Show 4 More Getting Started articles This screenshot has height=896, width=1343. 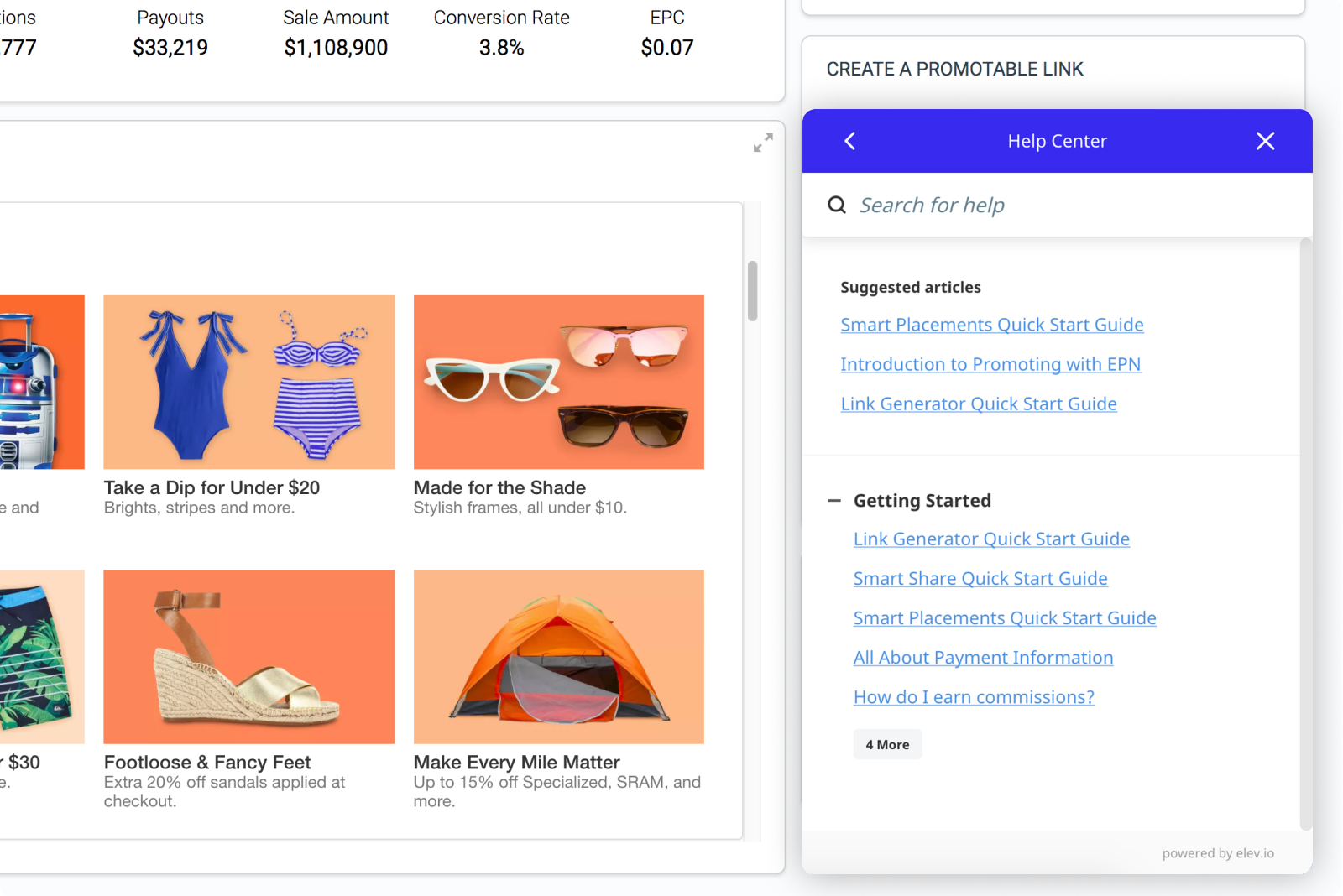click(x=887, y=744)
